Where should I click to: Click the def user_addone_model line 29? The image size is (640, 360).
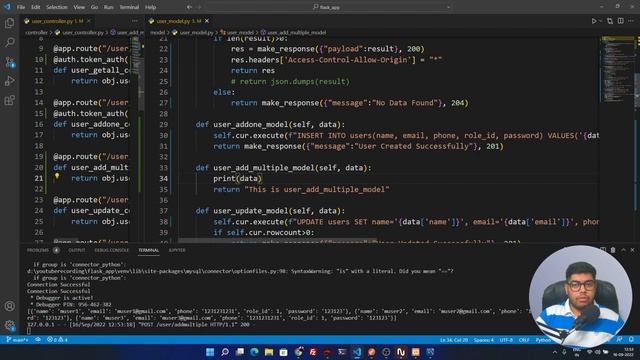pos(270,124)
